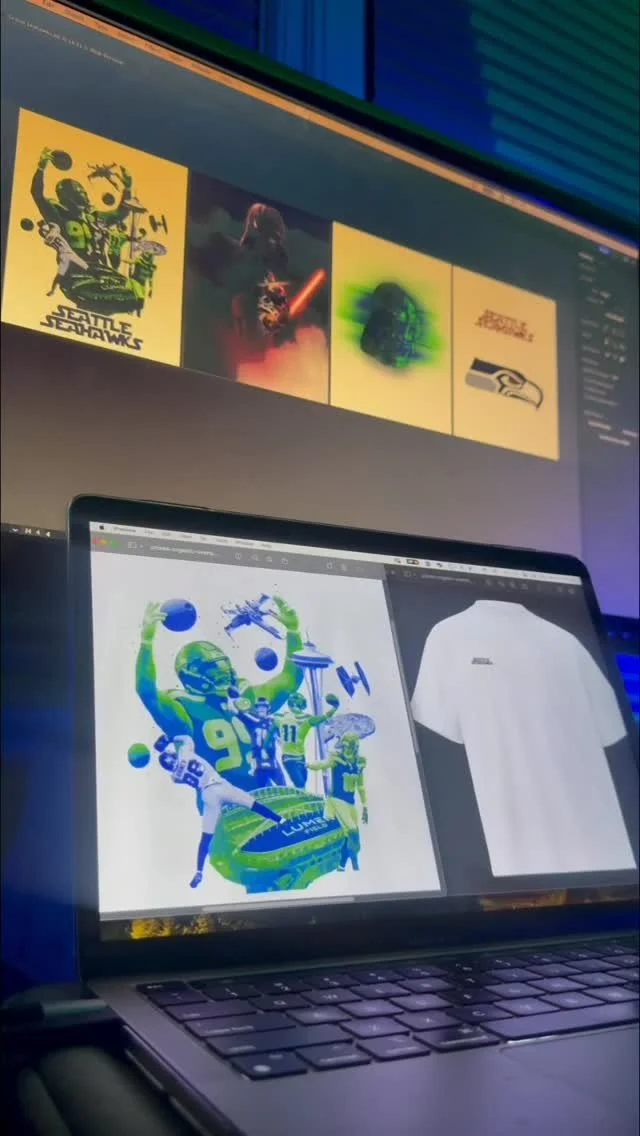Select the Seahawks logo graphic on last artboard
Image resolution: width=640 pixels, height=1136 pixels.
[504, 382]
